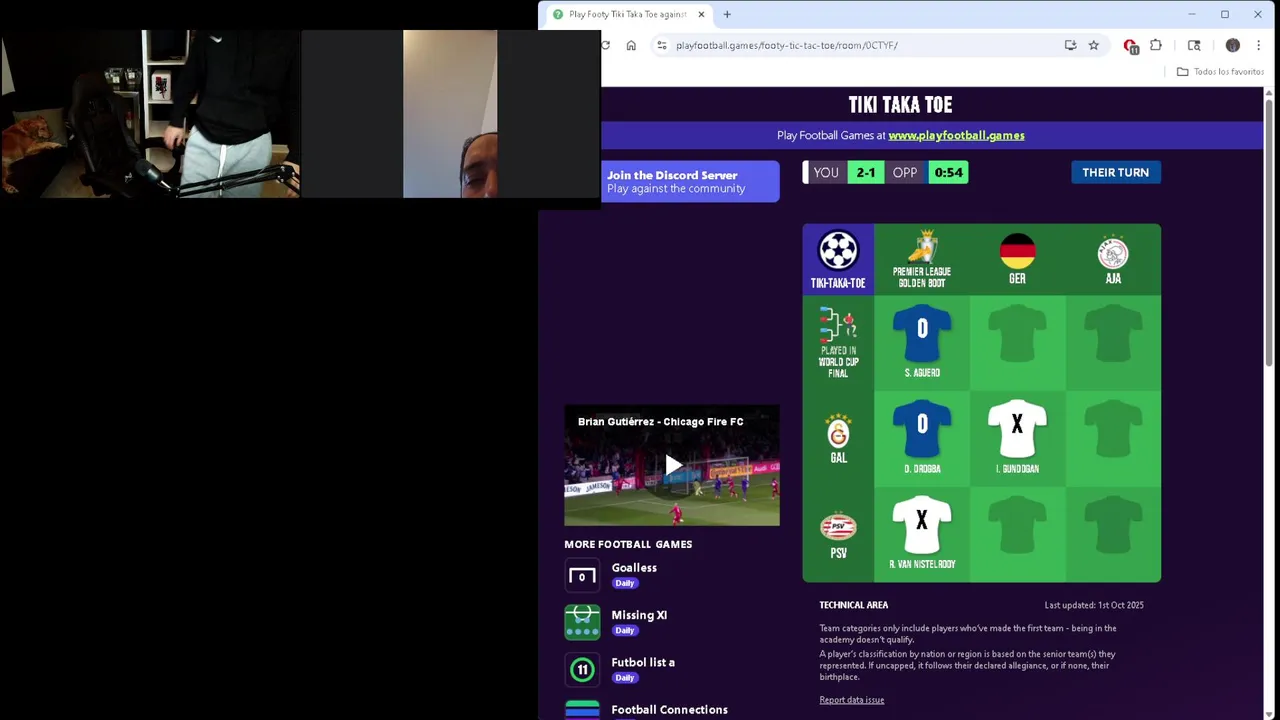Open the Futbol list a link
Screen dimensions: 1280x720
[x=643, y=662]
